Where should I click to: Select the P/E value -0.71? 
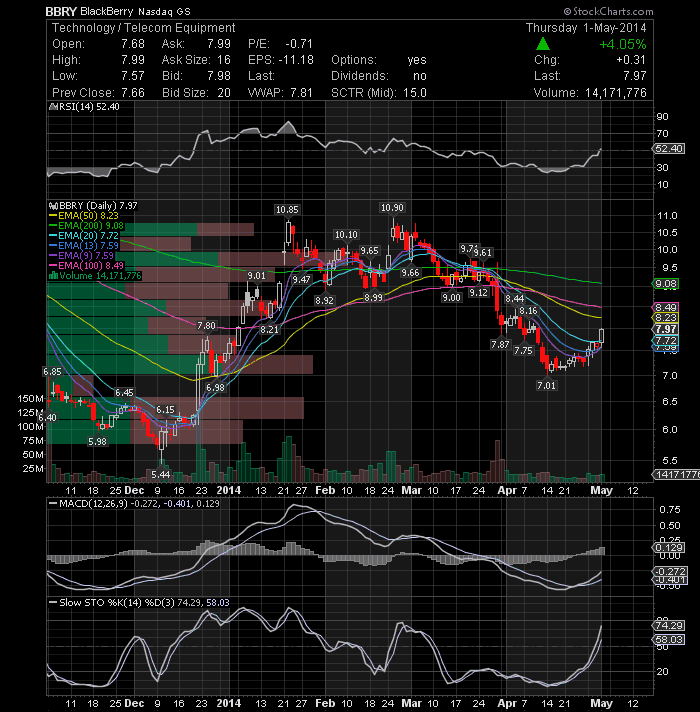pyautogui.click(x=299, y=44)
